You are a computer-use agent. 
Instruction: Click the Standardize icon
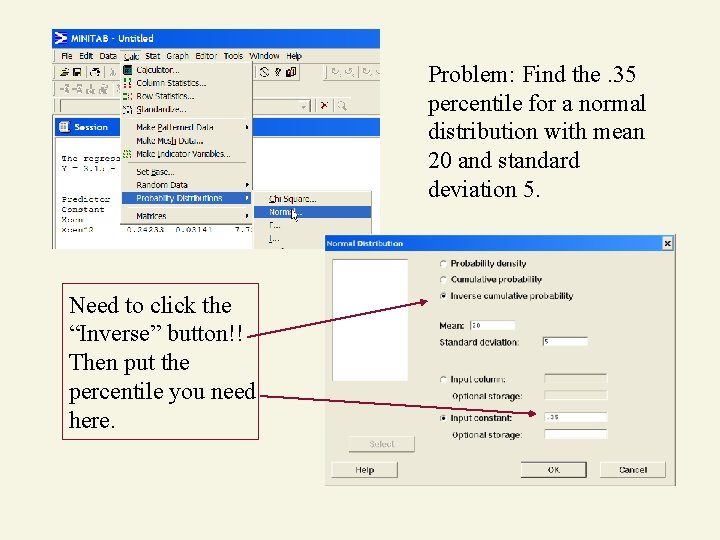tap(128, 109)
